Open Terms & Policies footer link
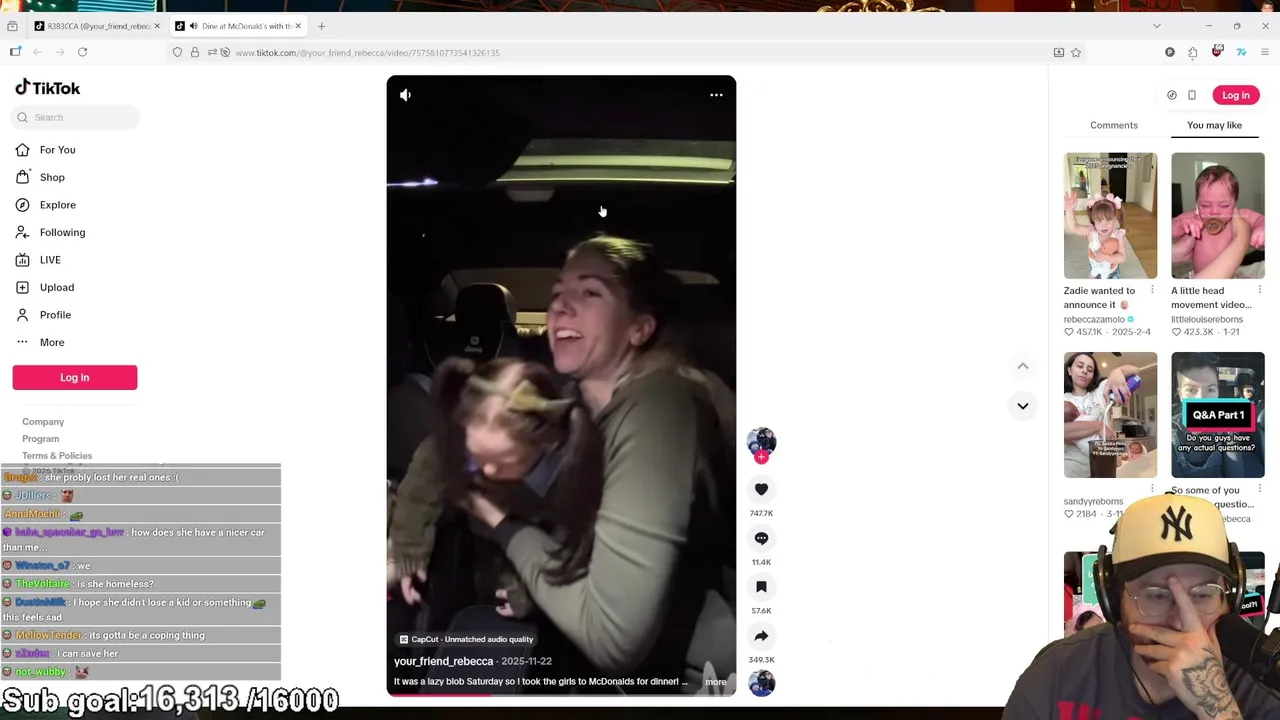 (x=57, y=456)
